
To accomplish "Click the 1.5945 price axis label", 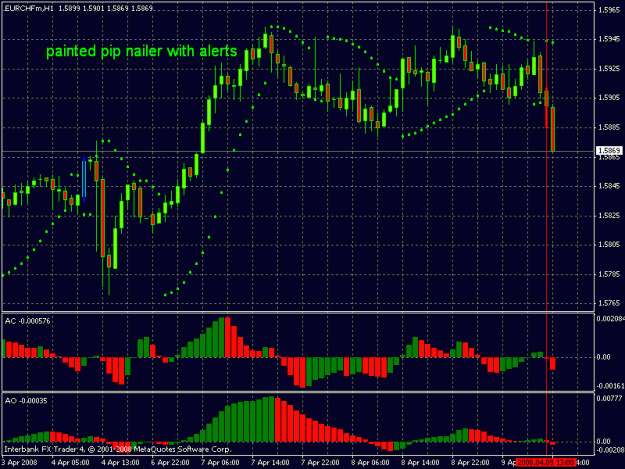I will pyautogui.click(x=609, y=39).
